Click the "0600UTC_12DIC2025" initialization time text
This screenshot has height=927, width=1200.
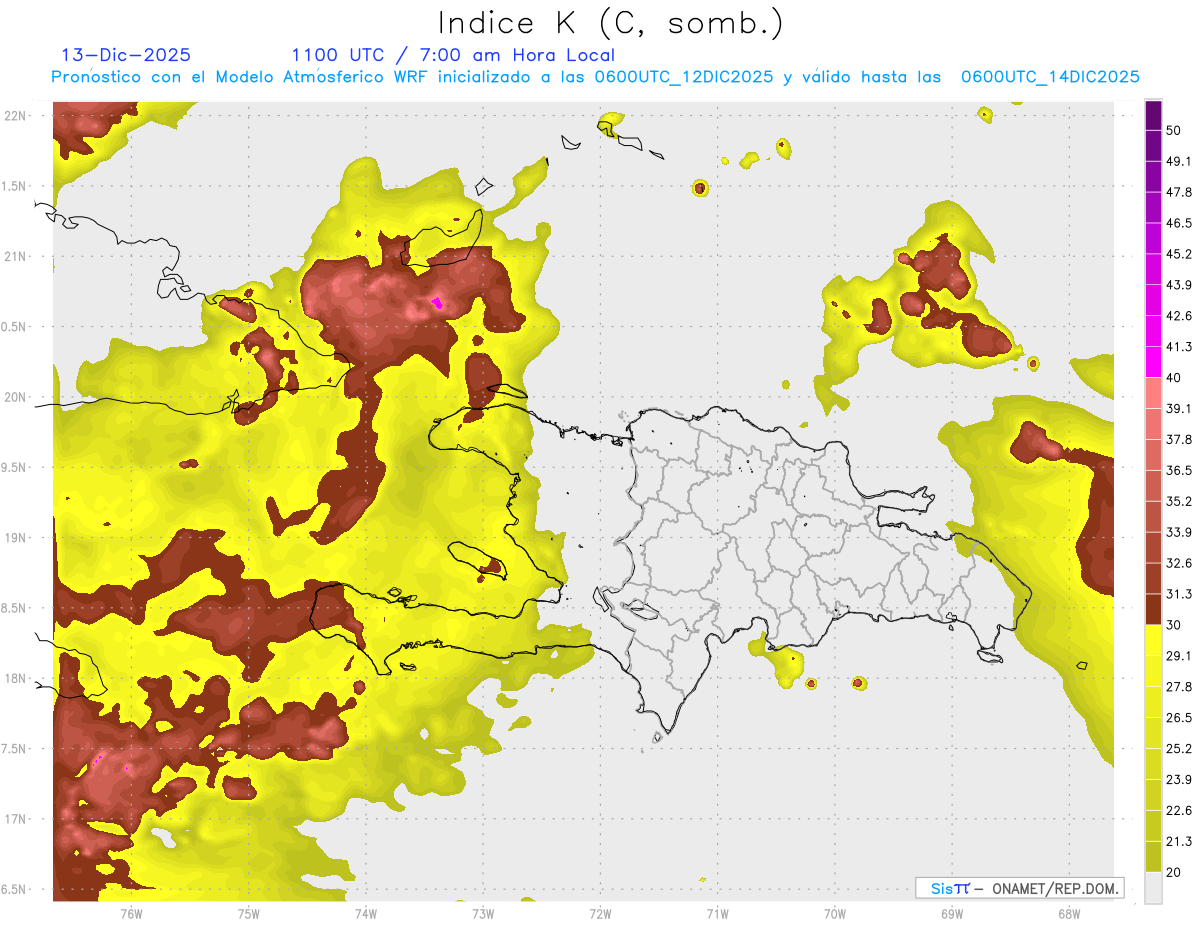[684, 77]
